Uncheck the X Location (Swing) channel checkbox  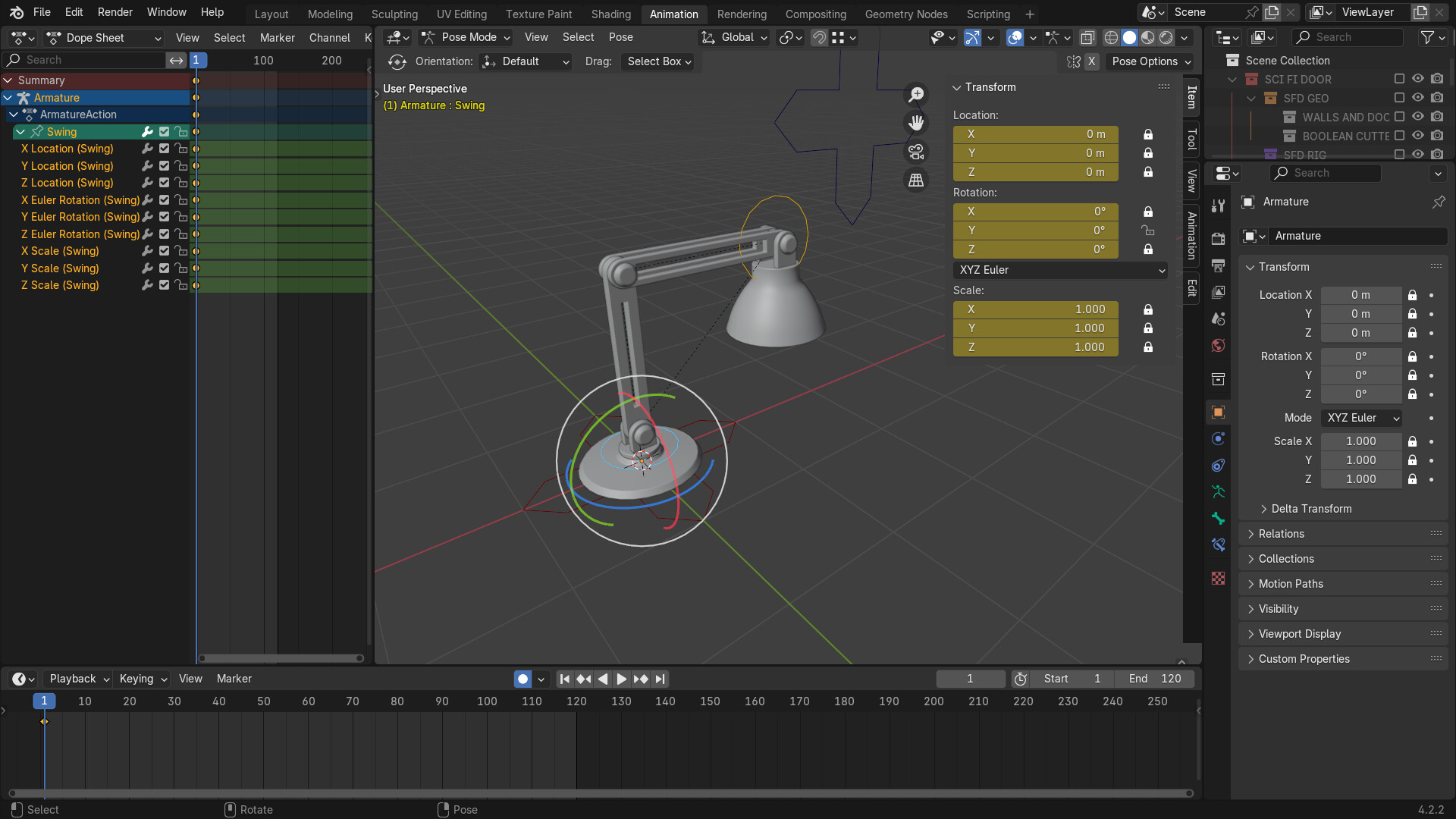pos(164,149)
